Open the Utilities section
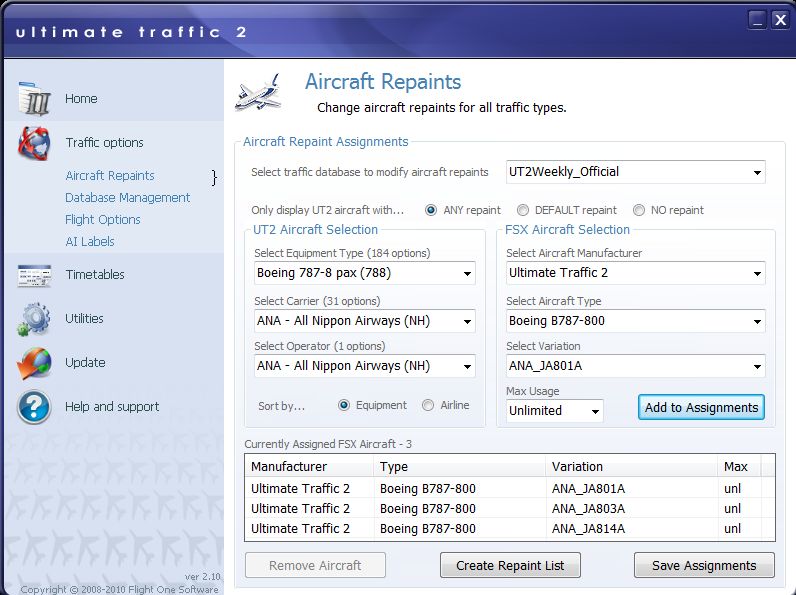 point(84,318)
